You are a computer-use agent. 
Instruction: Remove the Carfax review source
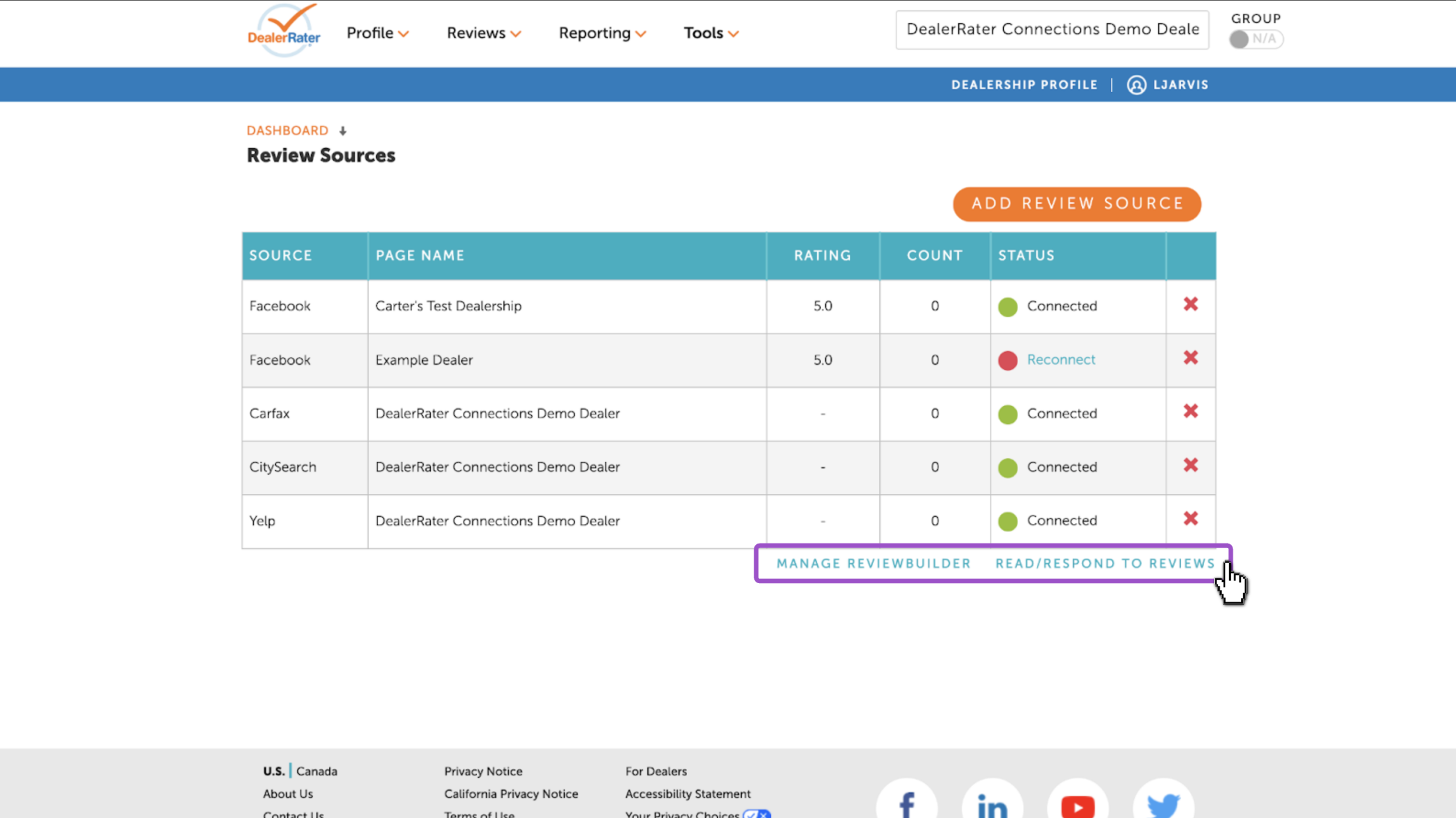[1191, 411]
